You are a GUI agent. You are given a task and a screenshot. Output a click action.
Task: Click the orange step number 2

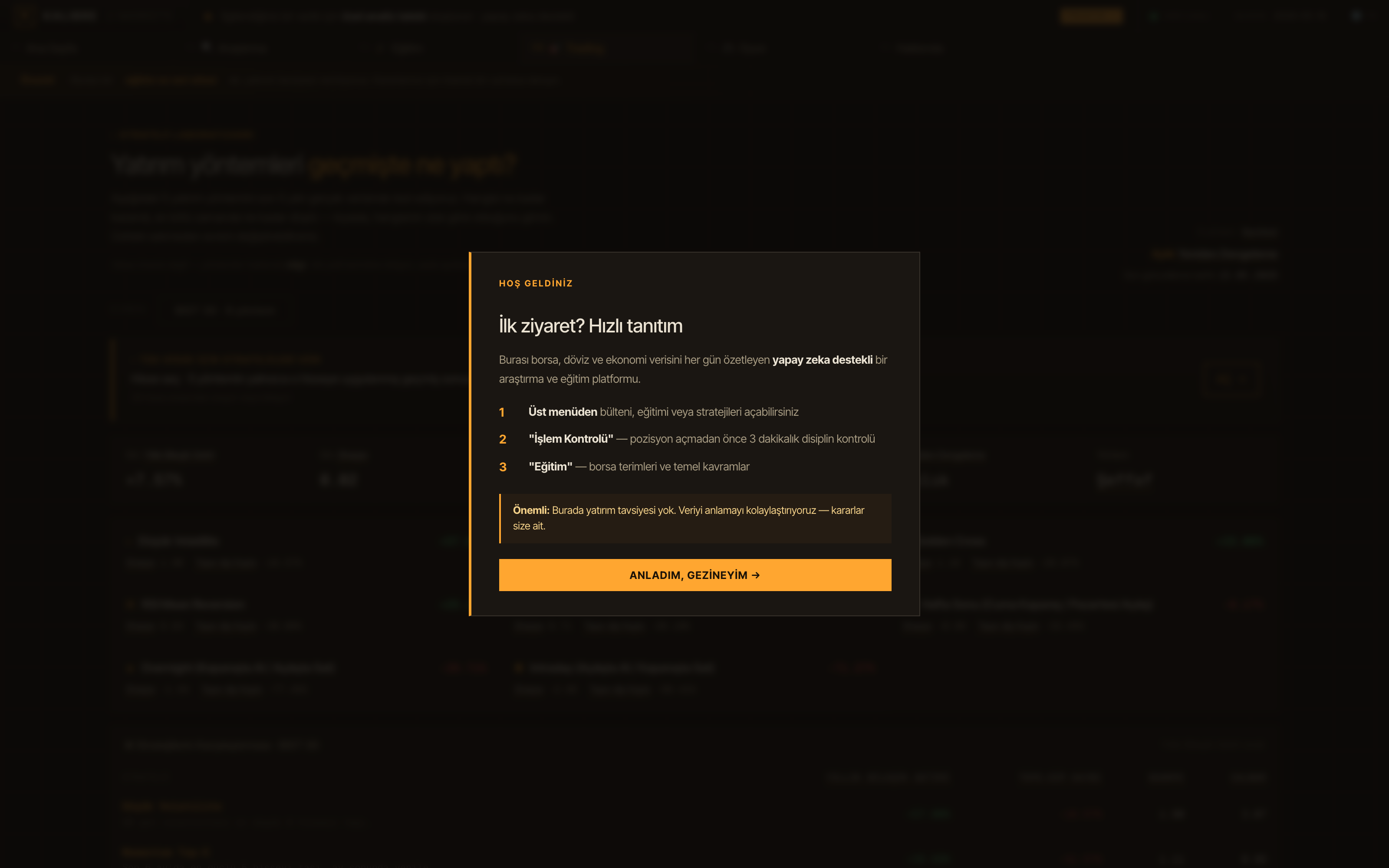point(502,439)
